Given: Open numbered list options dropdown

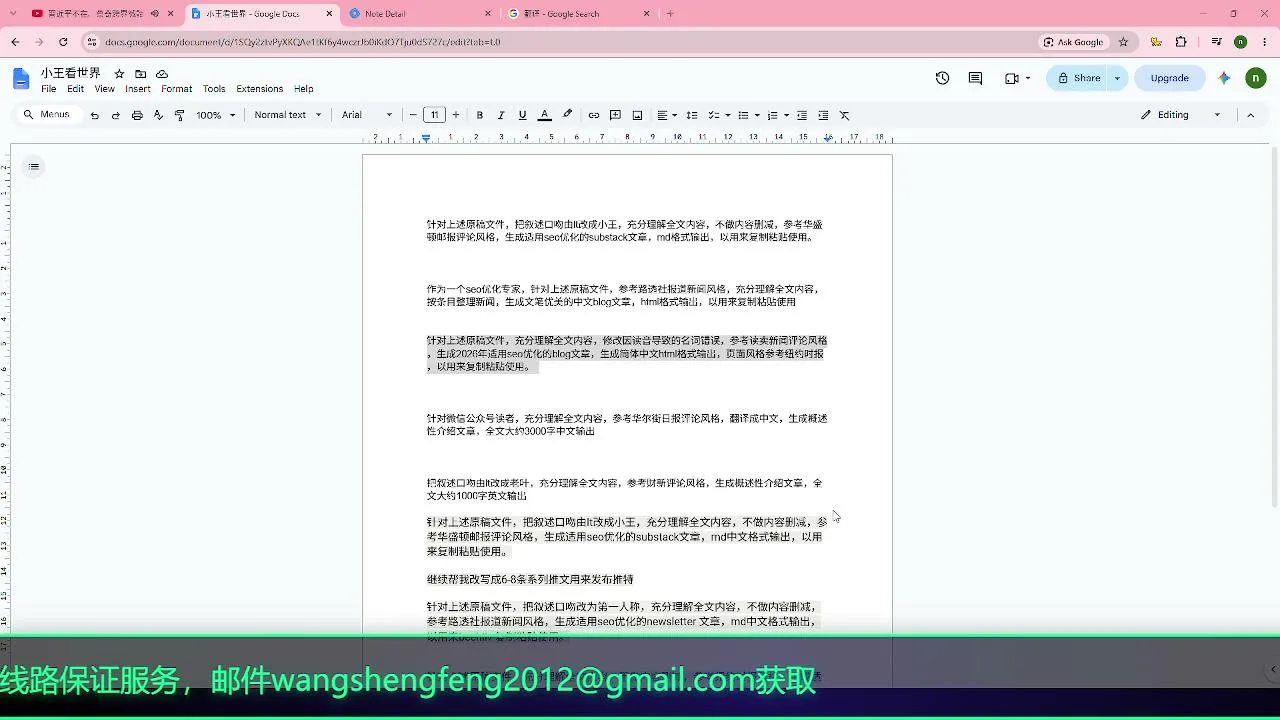Looking at the screenshot, I should pyautogui.click(x=778, y=115).
